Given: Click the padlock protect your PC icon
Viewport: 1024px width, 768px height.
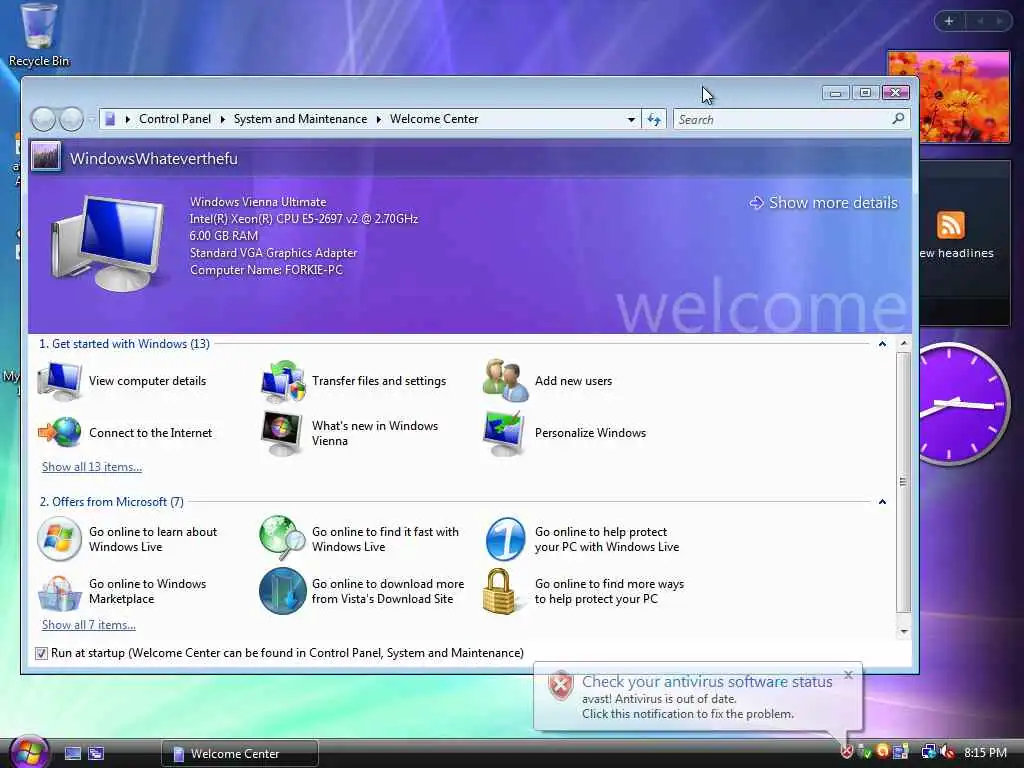Looking at the screenshot, I should pos(500,591).
